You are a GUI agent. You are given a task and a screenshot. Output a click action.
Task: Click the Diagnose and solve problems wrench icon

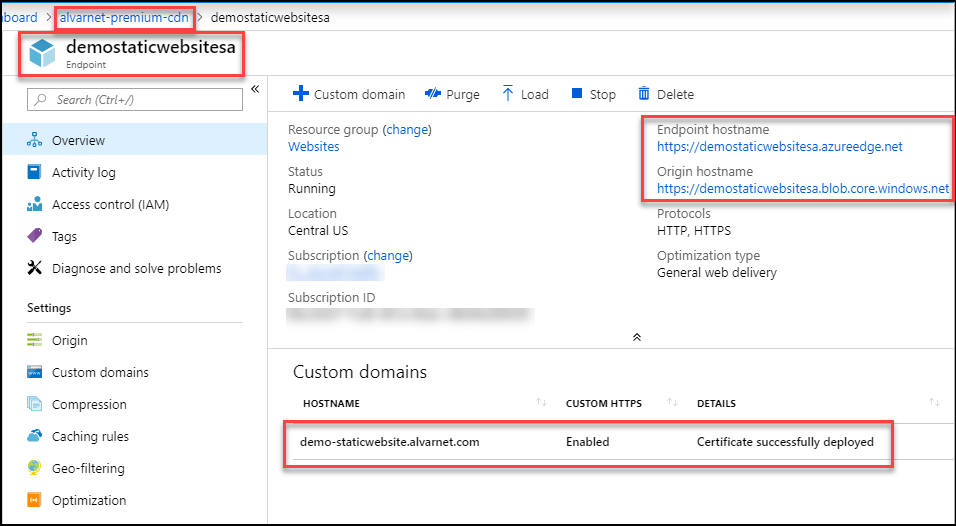35,268
